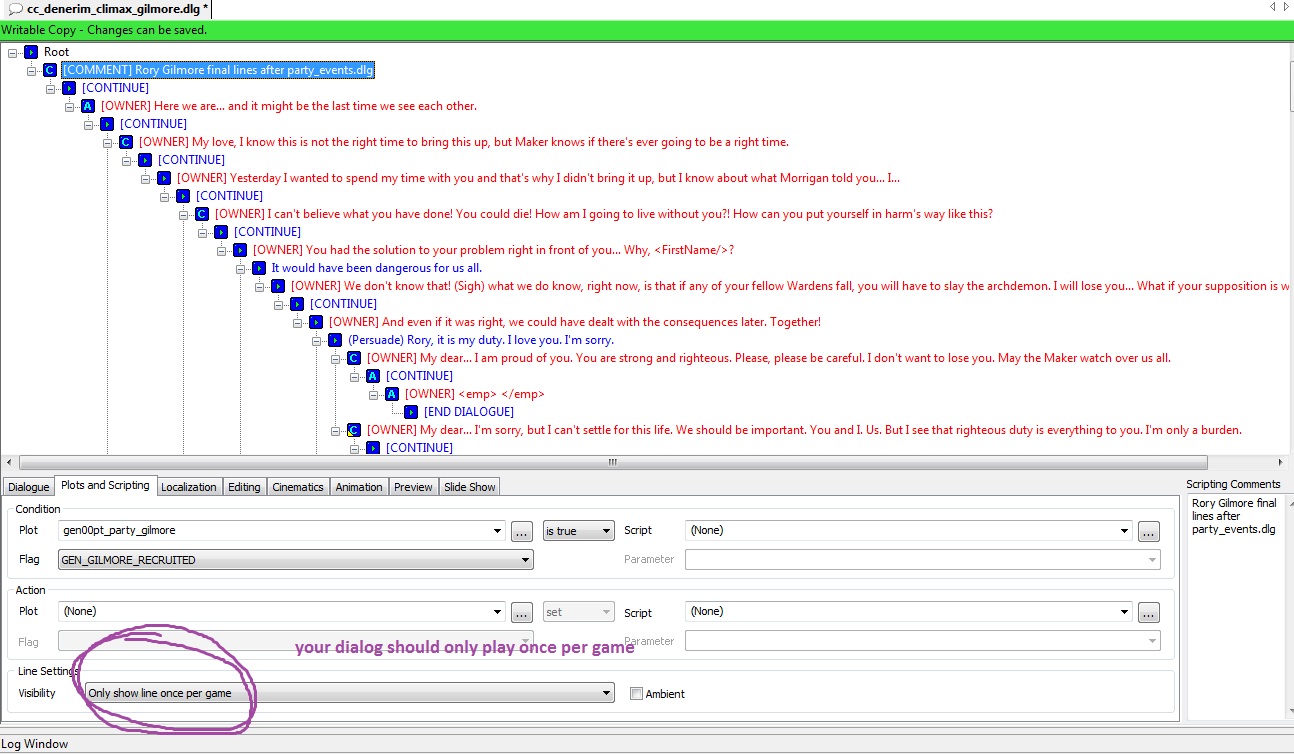
Task: Enable the Ambient checkbox
Action: pos(636,693)
